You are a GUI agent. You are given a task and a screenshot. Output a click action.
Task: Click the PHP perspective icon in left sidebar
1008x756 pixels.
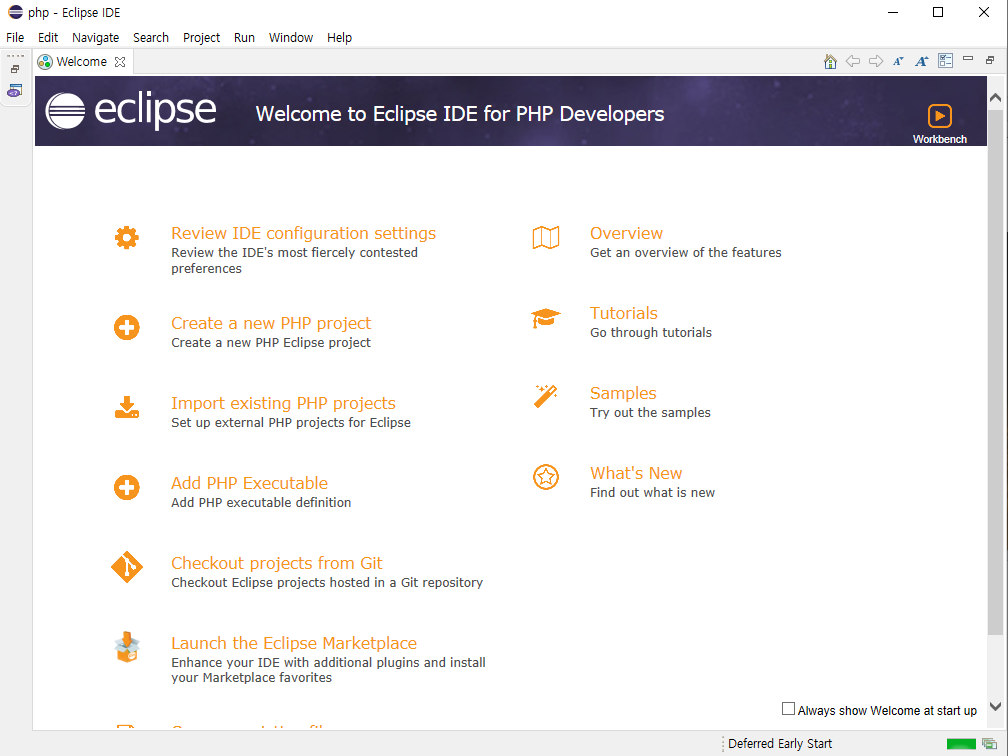pos(15,91)
